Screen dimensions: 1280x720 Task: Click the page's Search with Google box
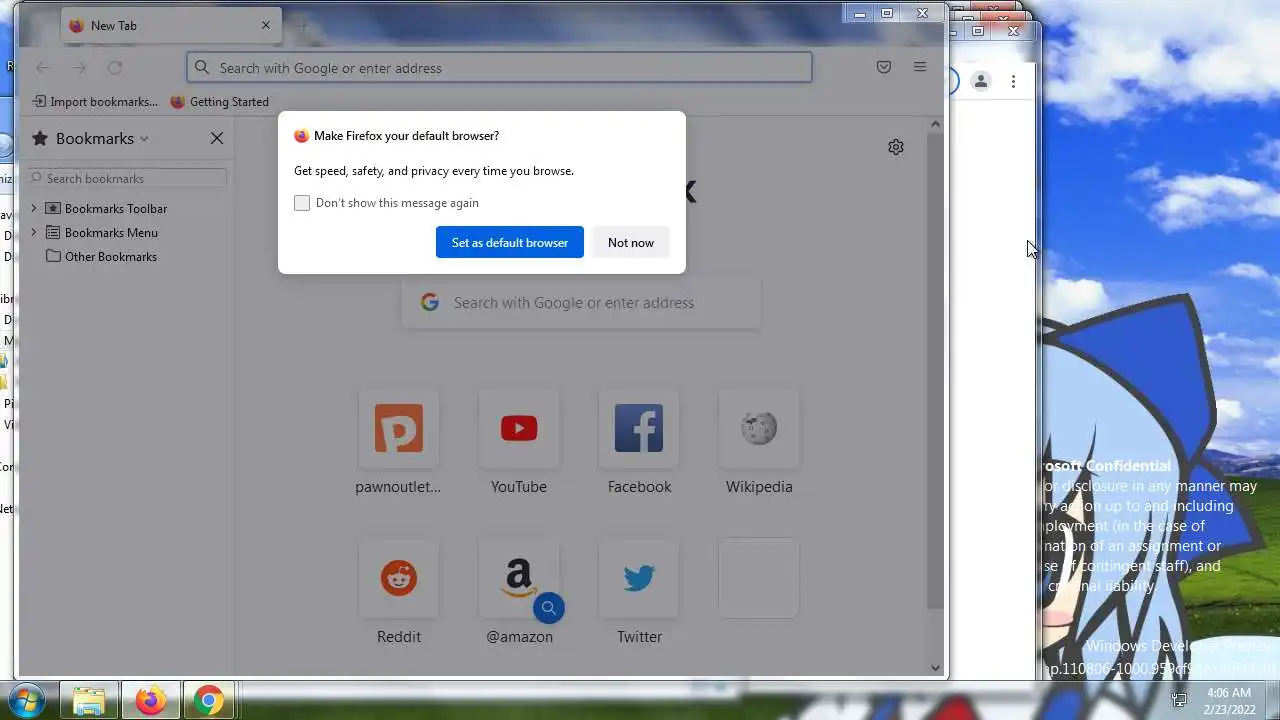tap(581, 302)
